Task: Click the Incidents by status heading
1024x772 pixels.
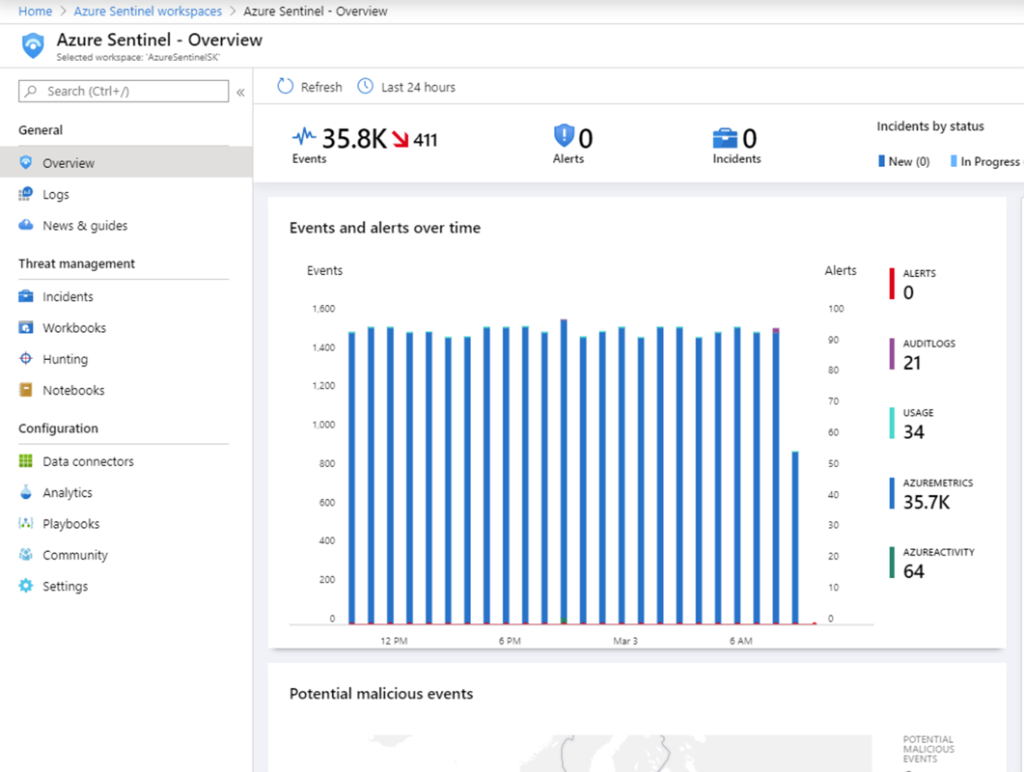Action: (930, 126)
